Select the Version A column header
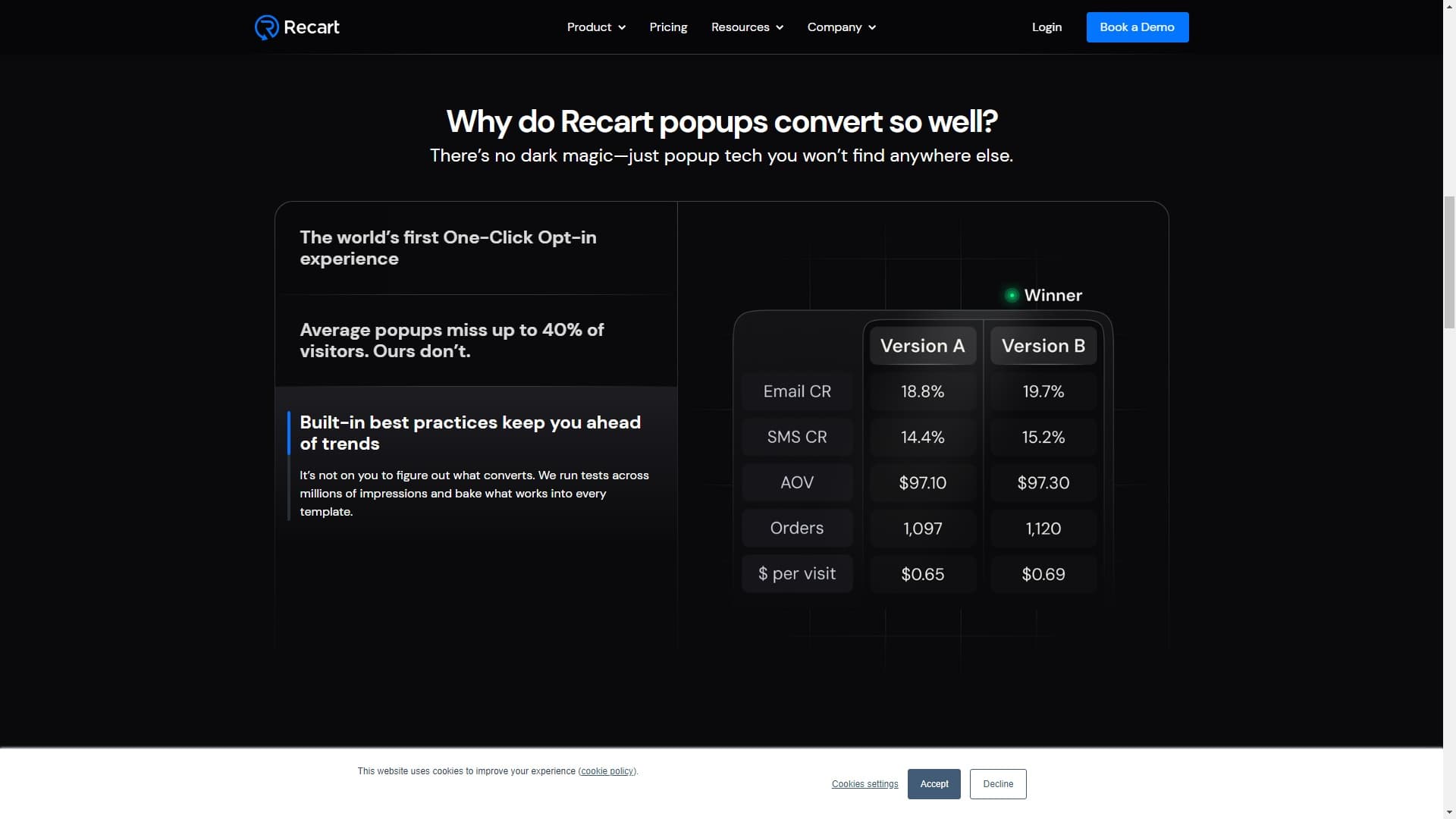Image resolution: width=1456 pixels, height=819 pixels. click(x=922, y=346)
